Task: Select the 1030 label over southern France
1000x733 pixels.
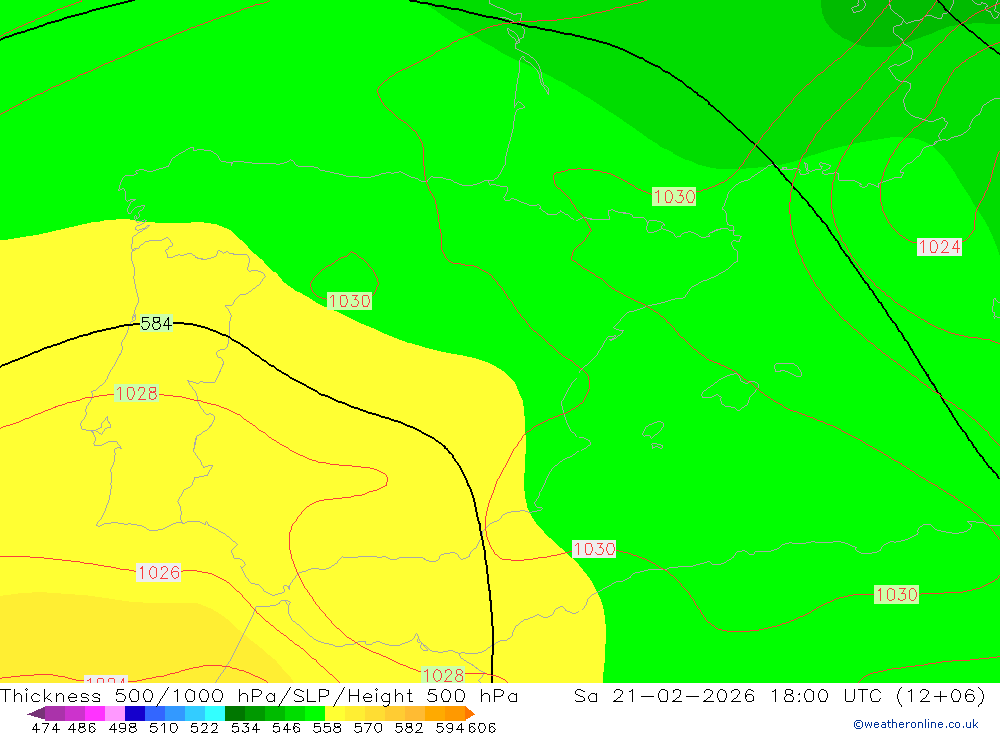Action: [674, 196]
